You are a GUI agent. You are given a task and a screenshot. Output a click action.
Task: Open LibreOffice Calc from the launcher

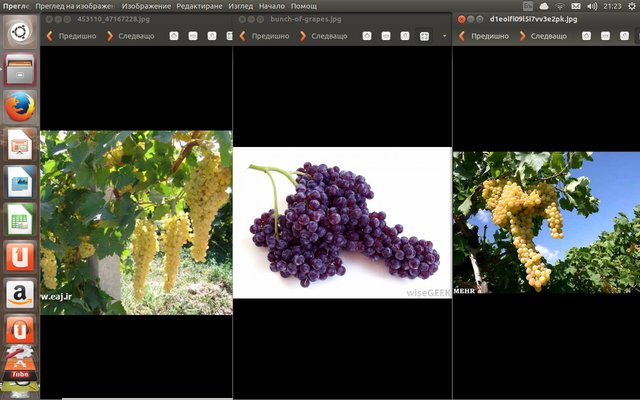[x=20, y=219]
